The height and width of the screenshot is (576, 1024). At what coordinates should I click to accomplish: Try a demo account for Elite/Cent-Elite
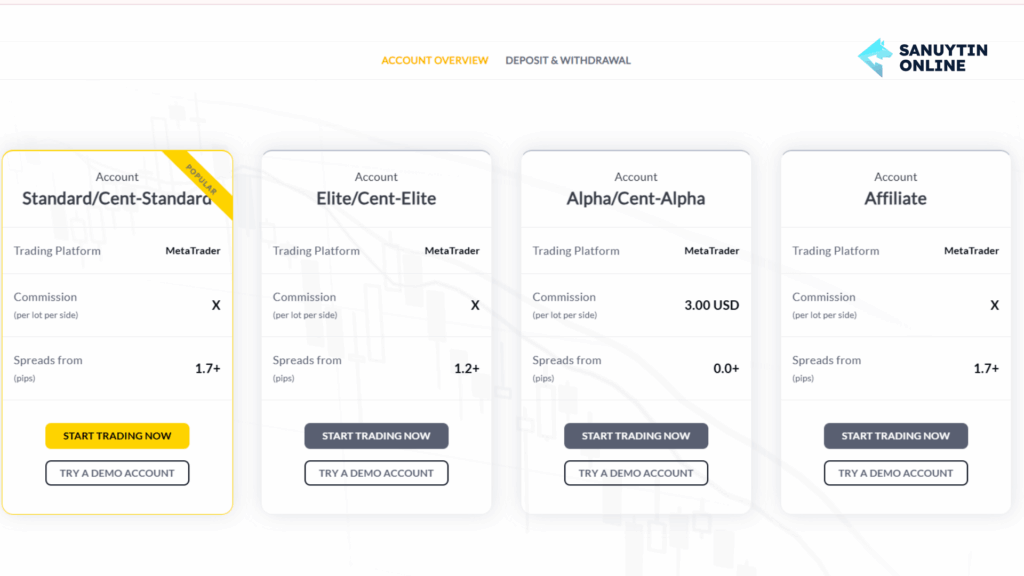pyautogui.click(x=376, y=473)
